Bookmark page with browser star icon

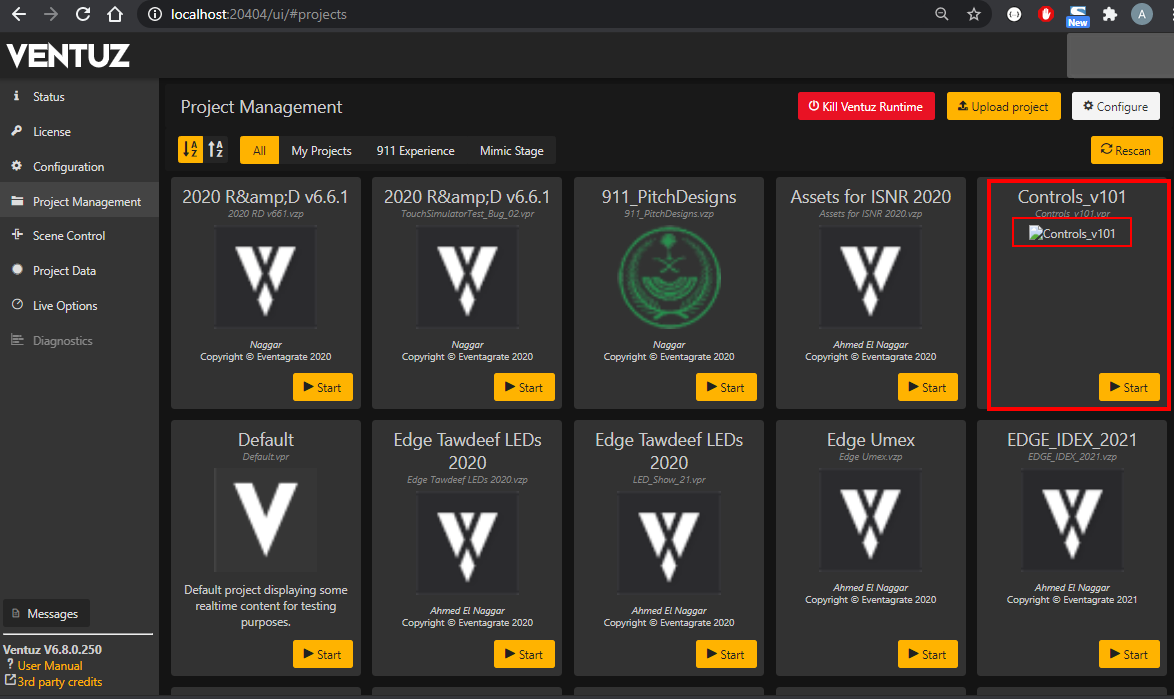(973, 15)
